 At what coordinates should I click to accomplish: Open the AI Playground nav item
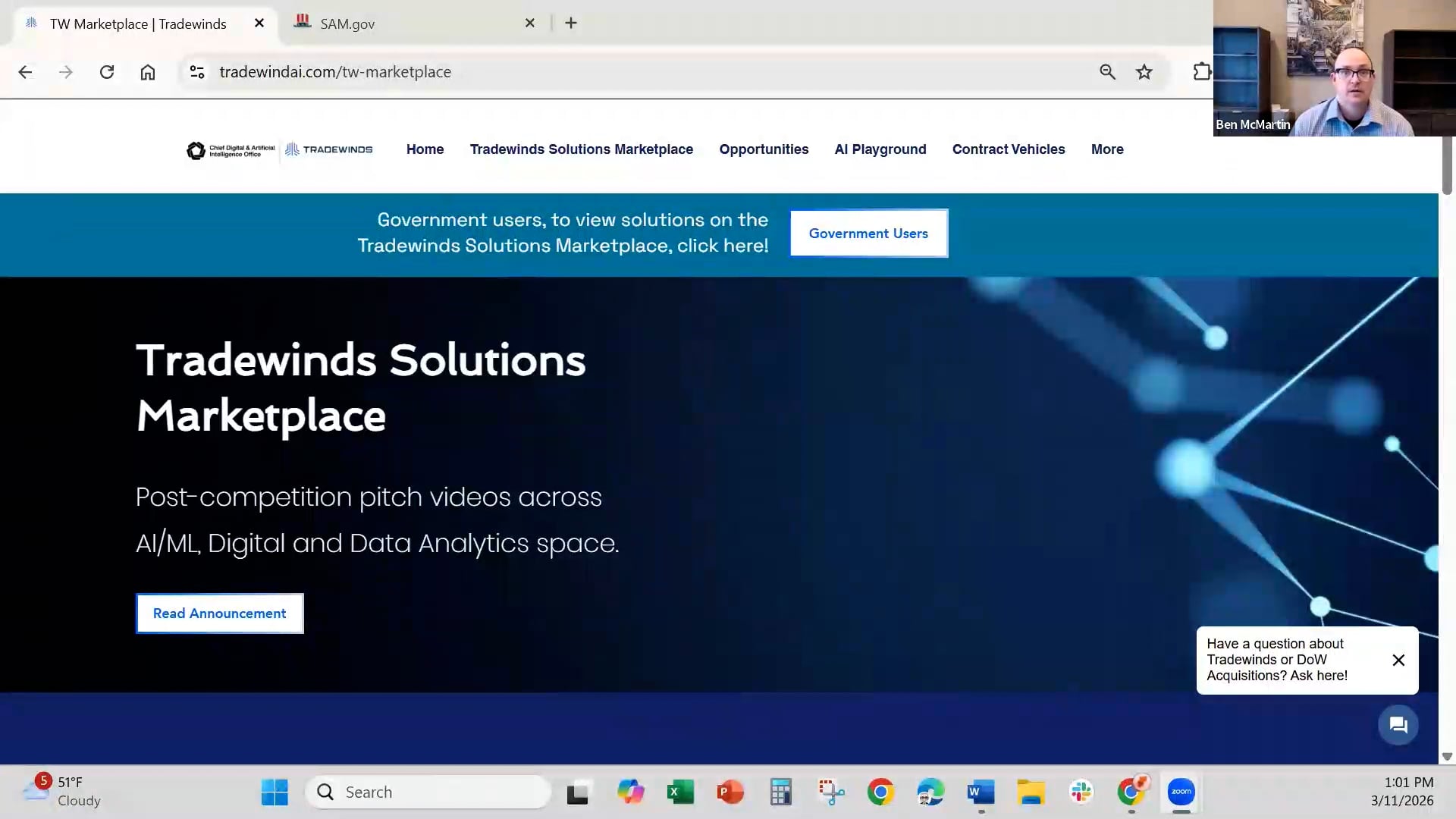880,149
